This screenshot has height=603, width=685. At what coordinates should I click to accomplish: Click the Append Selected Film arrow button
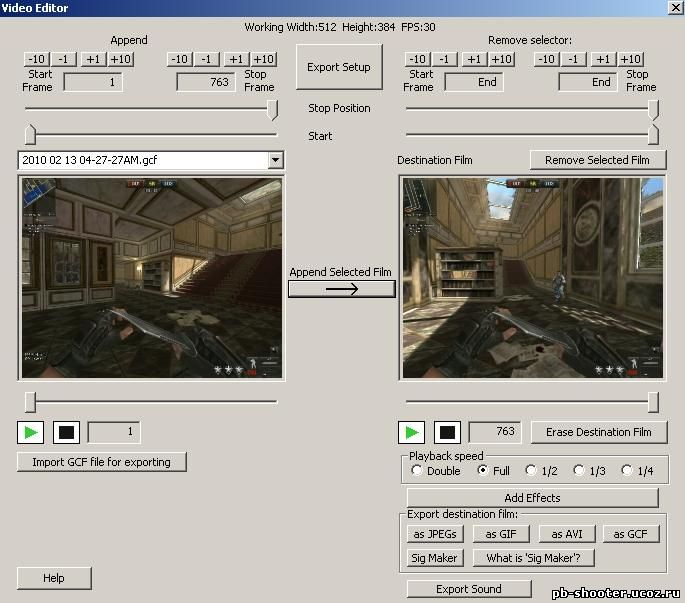click(x=342, y=289)
